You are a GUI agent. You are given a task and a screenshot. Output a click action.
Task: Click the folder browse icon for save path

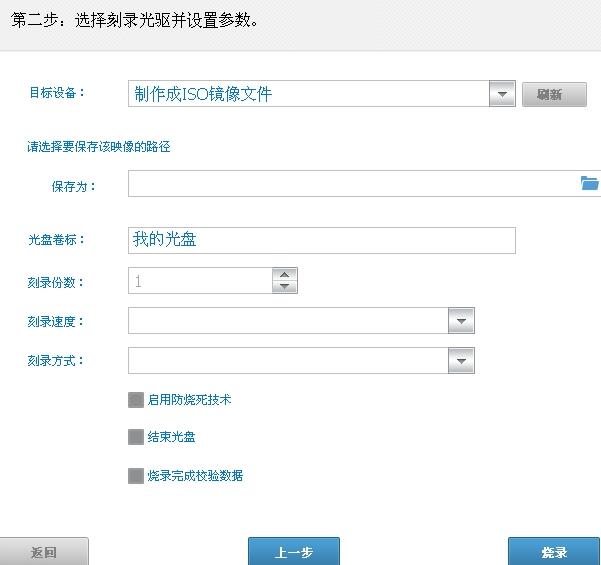[589, 183]
